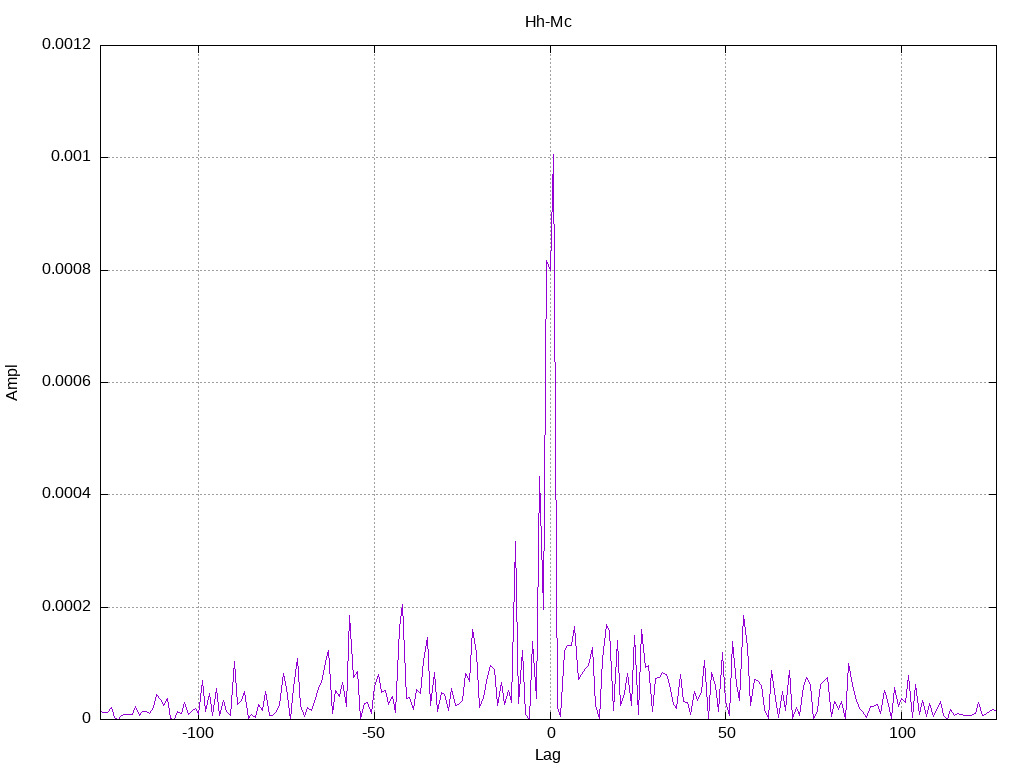Click the -50 x-axis tick label

pos(374,733)
